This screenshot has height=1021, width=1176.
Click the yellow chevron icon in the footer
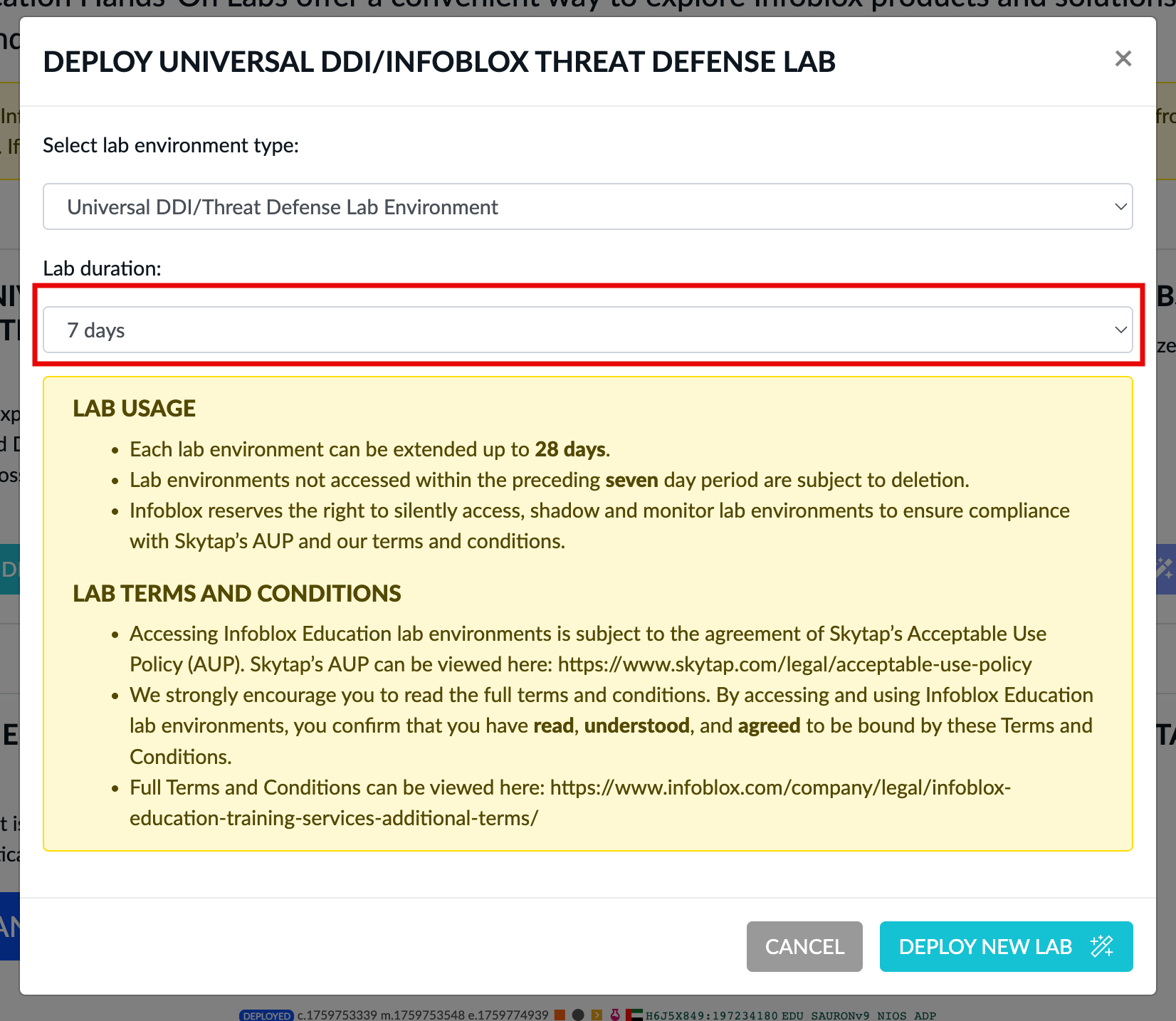click(597, 1015)
